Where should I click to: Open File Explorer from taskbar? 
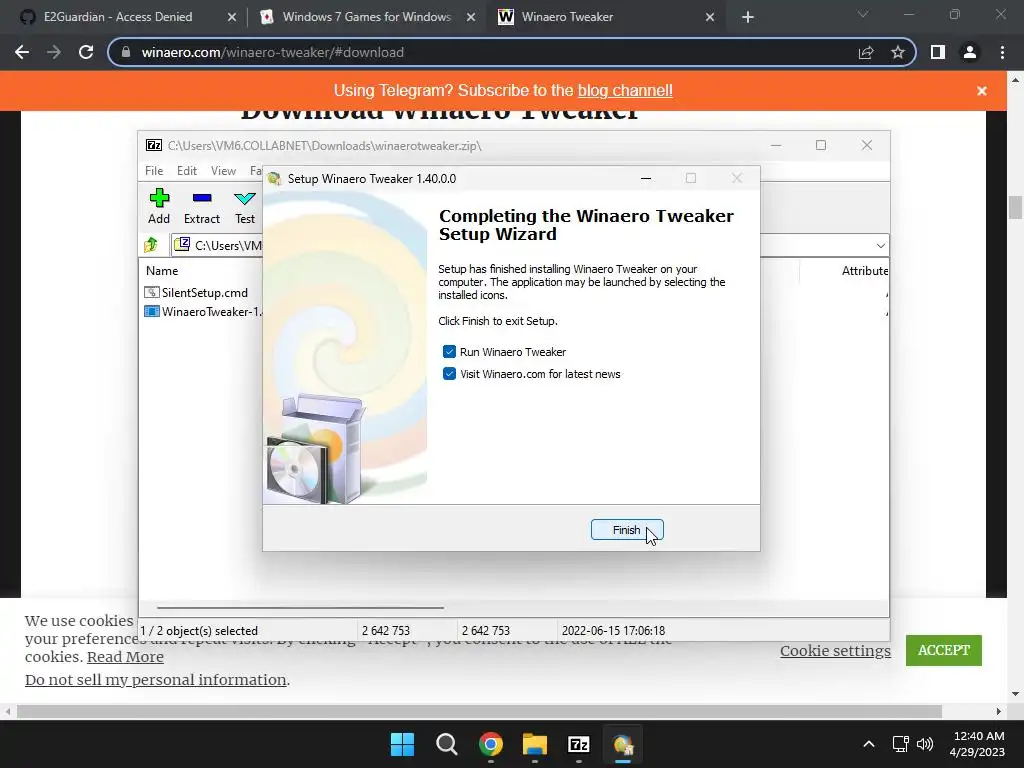coord(535,744)
